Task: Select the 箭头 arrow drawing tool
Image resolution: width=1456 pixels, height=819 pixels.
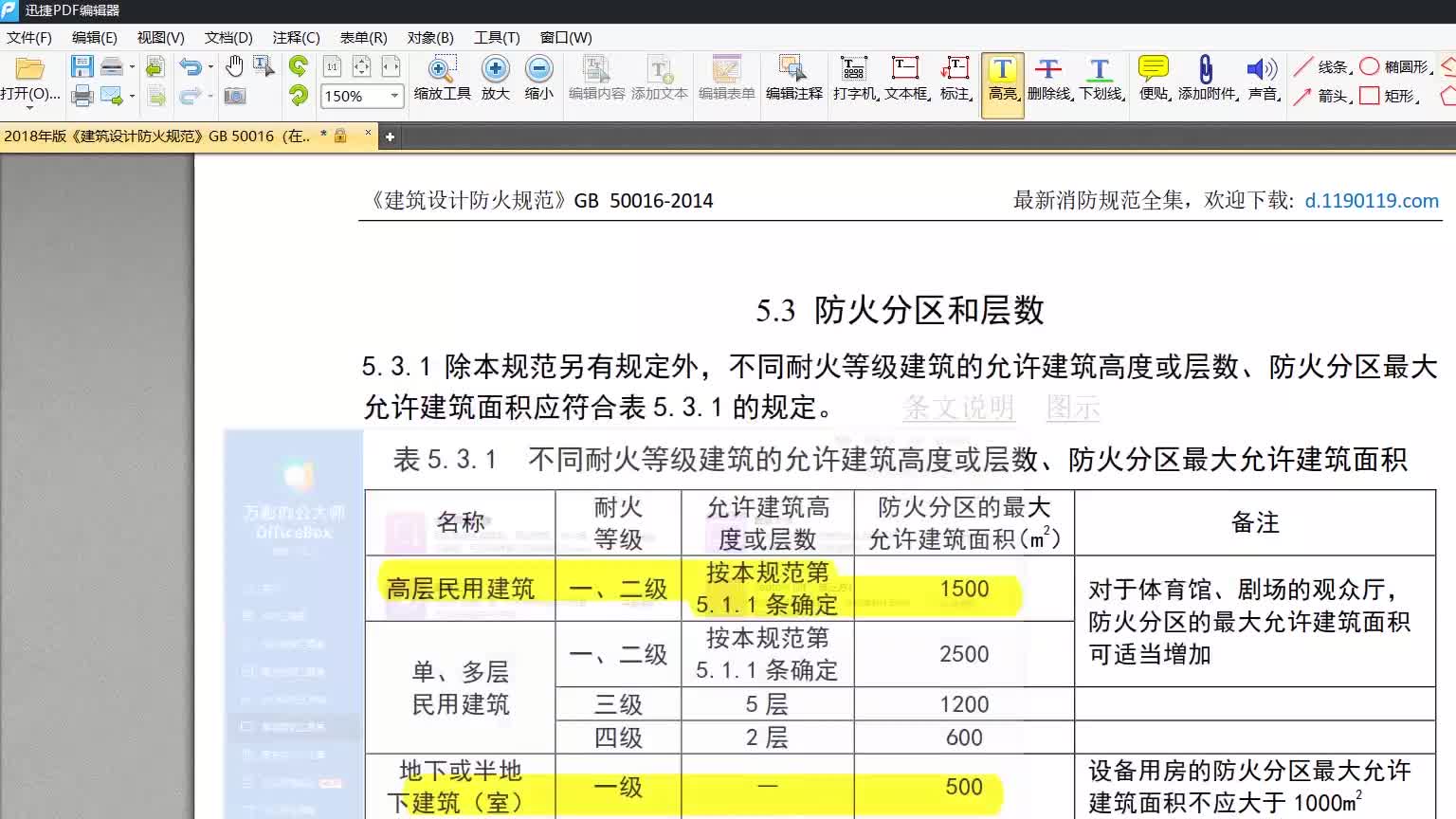Action: (x=1321, y=96)
